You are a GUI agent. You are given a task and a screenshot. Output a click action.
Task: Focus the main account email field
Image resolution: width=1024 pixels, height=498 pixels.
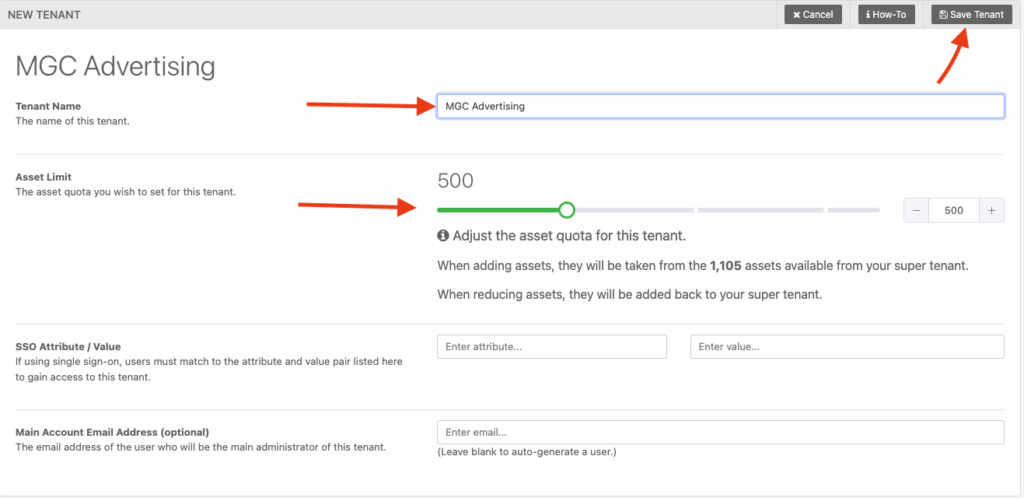tap(720, 432)
